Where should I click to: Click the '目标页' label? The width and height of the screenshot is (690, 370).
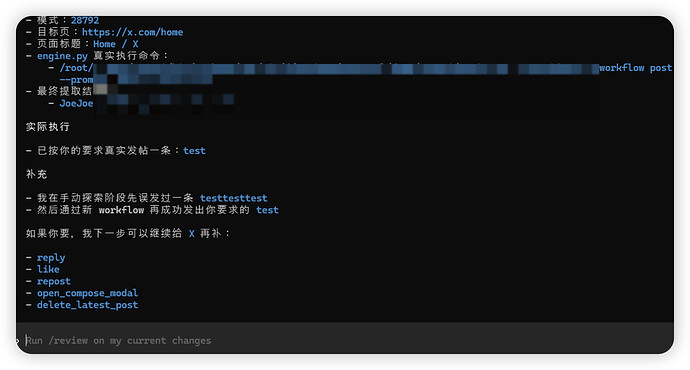(53, 32)
